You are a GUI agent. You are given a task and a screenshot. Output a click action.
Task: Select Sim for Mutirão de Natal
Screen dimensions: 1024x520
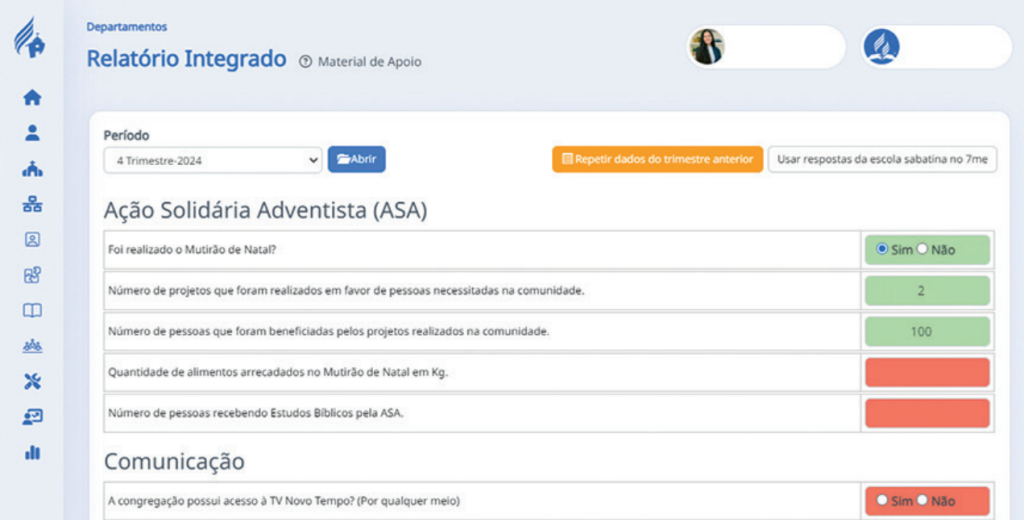(x=882, y=249)
